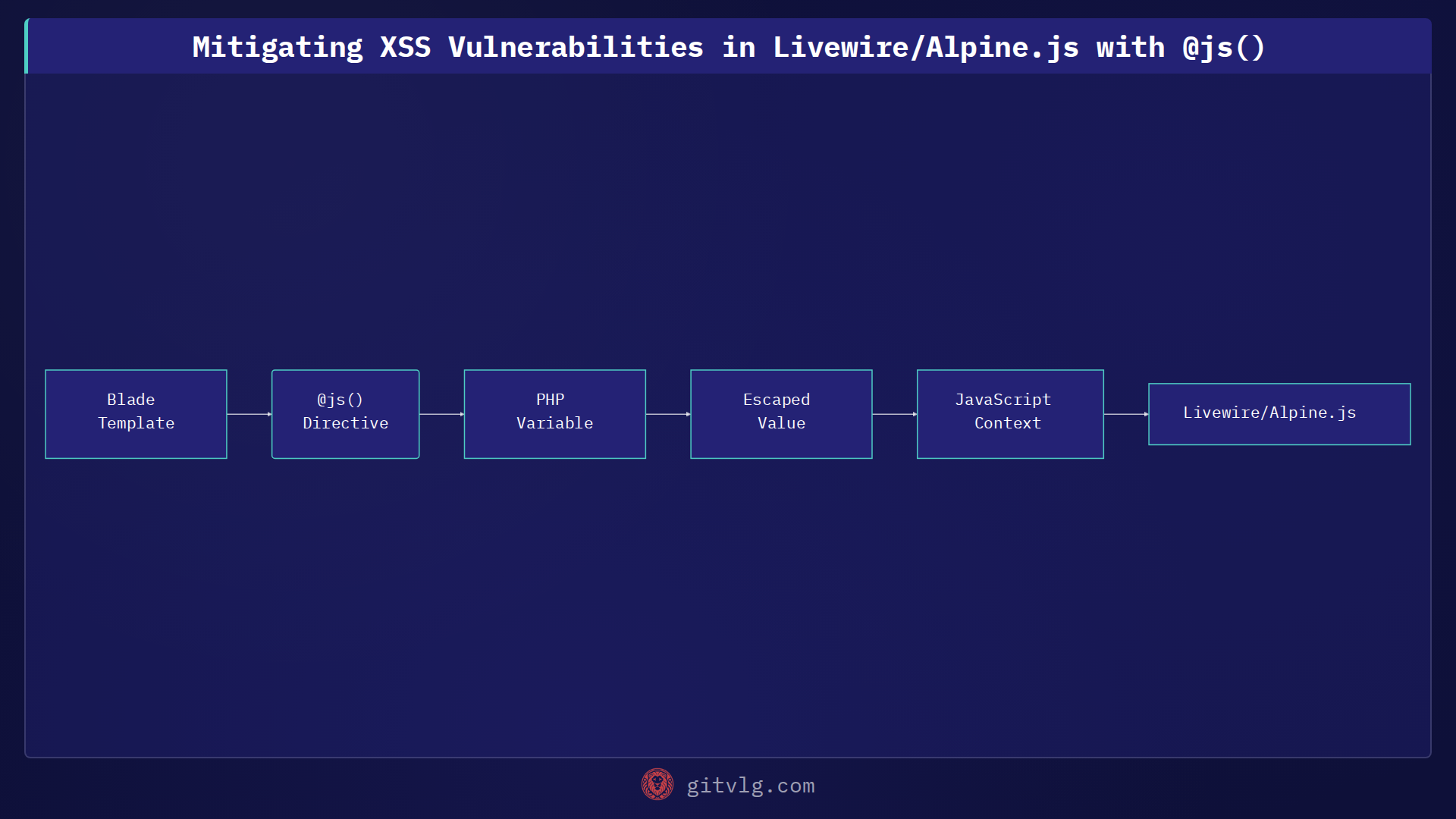1456x819 pixels.
Task: Click the JavaScript Context box
Action: (x=1010, y=414)
